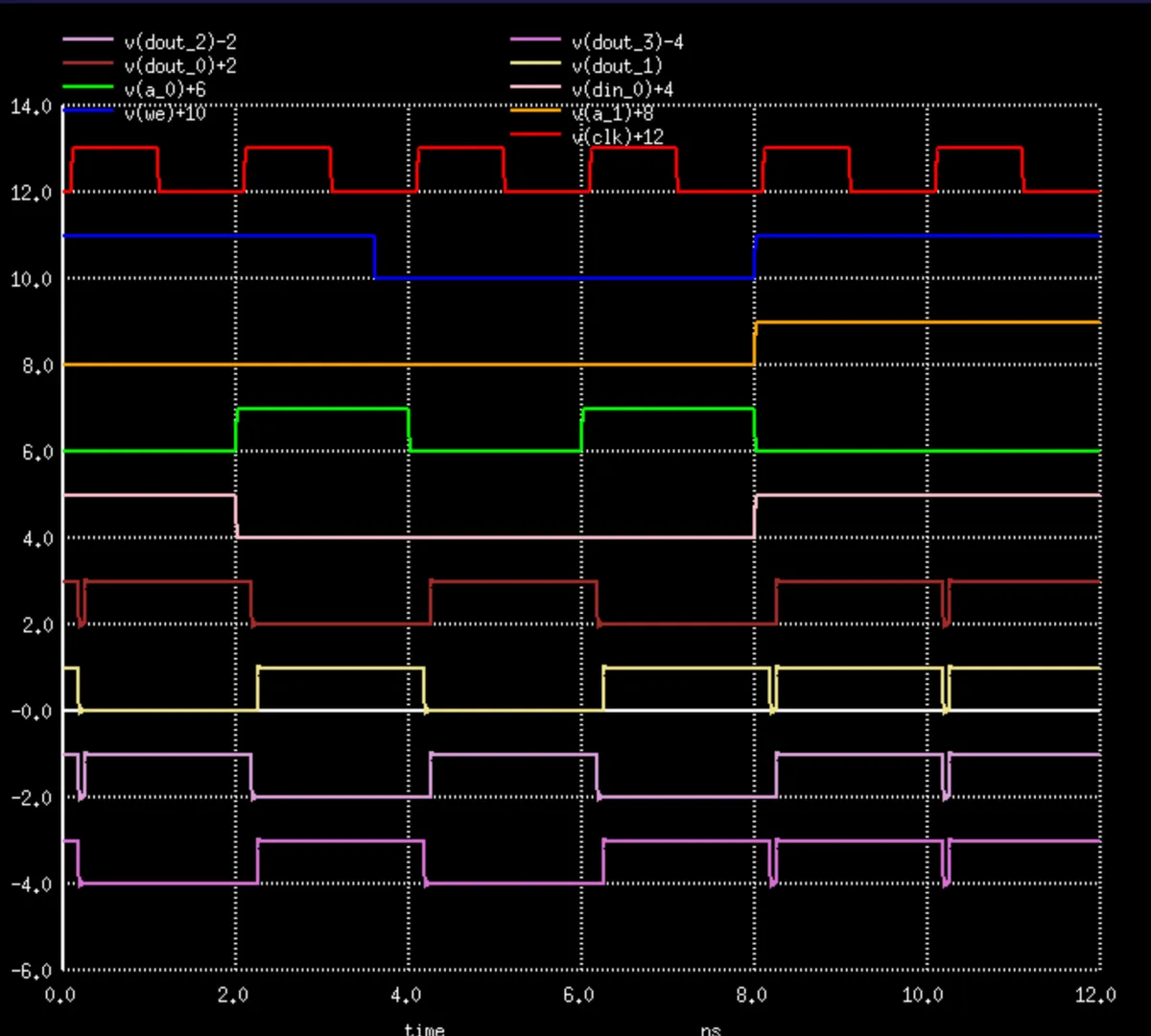Click the 6.0 x-axis tick label
1151x1036 pixels.
578,995
